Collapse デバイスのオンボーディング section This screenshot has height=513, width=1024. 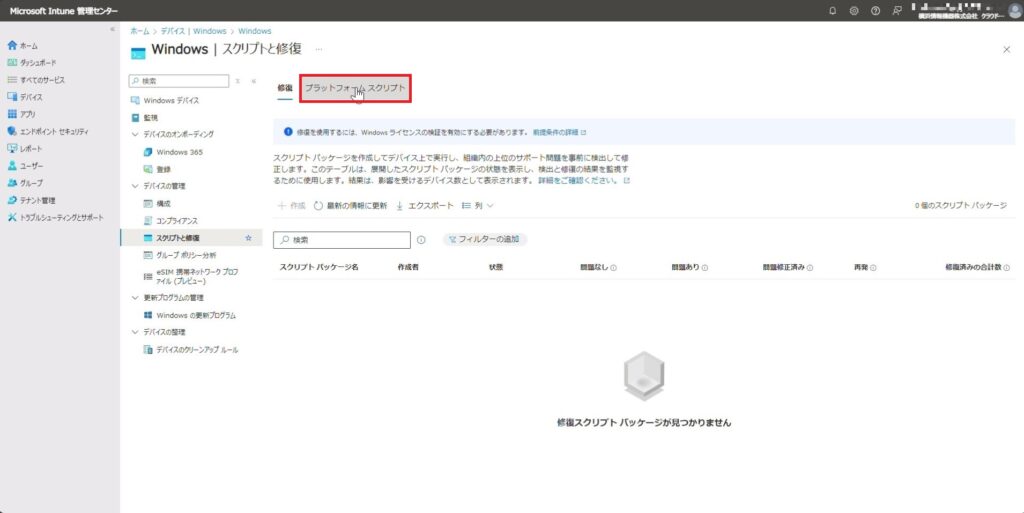(135, 134)
